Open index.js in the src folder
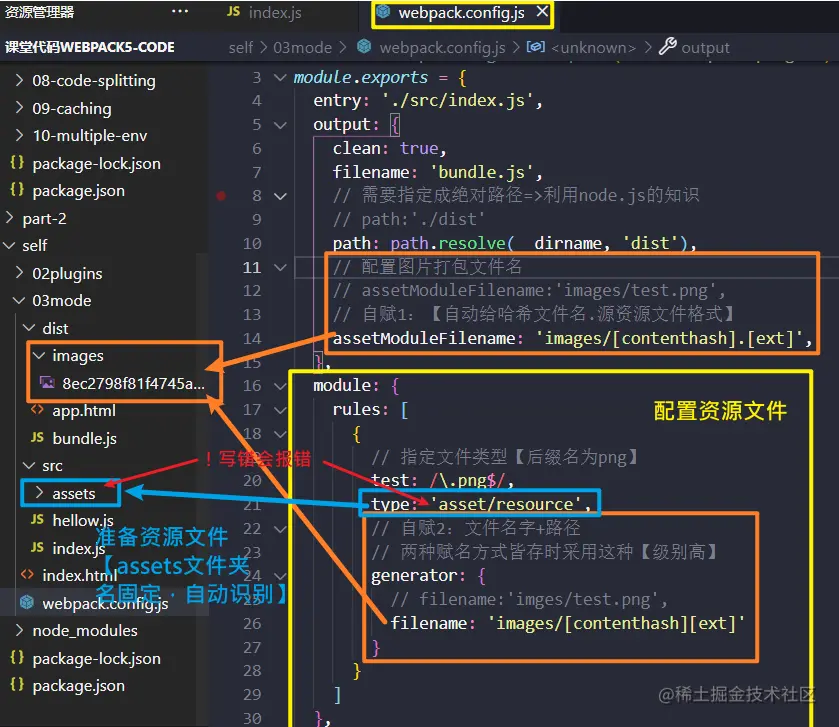The image size is (839, 727). pos(79,548)
